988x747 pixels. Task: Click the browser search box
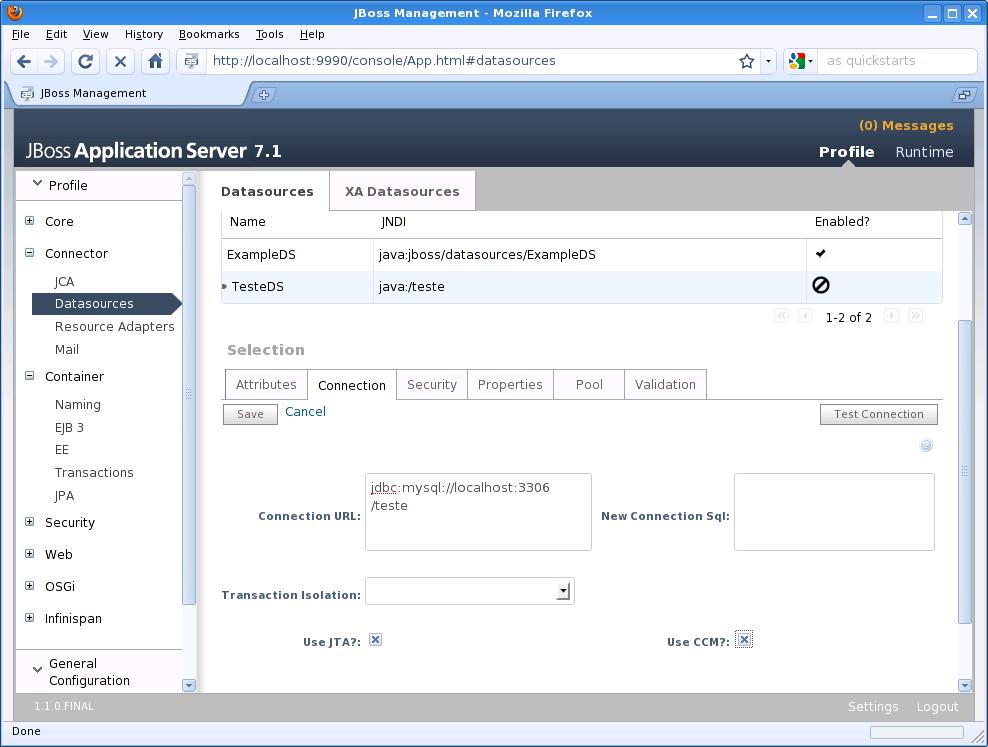click(x=897, y=61)
